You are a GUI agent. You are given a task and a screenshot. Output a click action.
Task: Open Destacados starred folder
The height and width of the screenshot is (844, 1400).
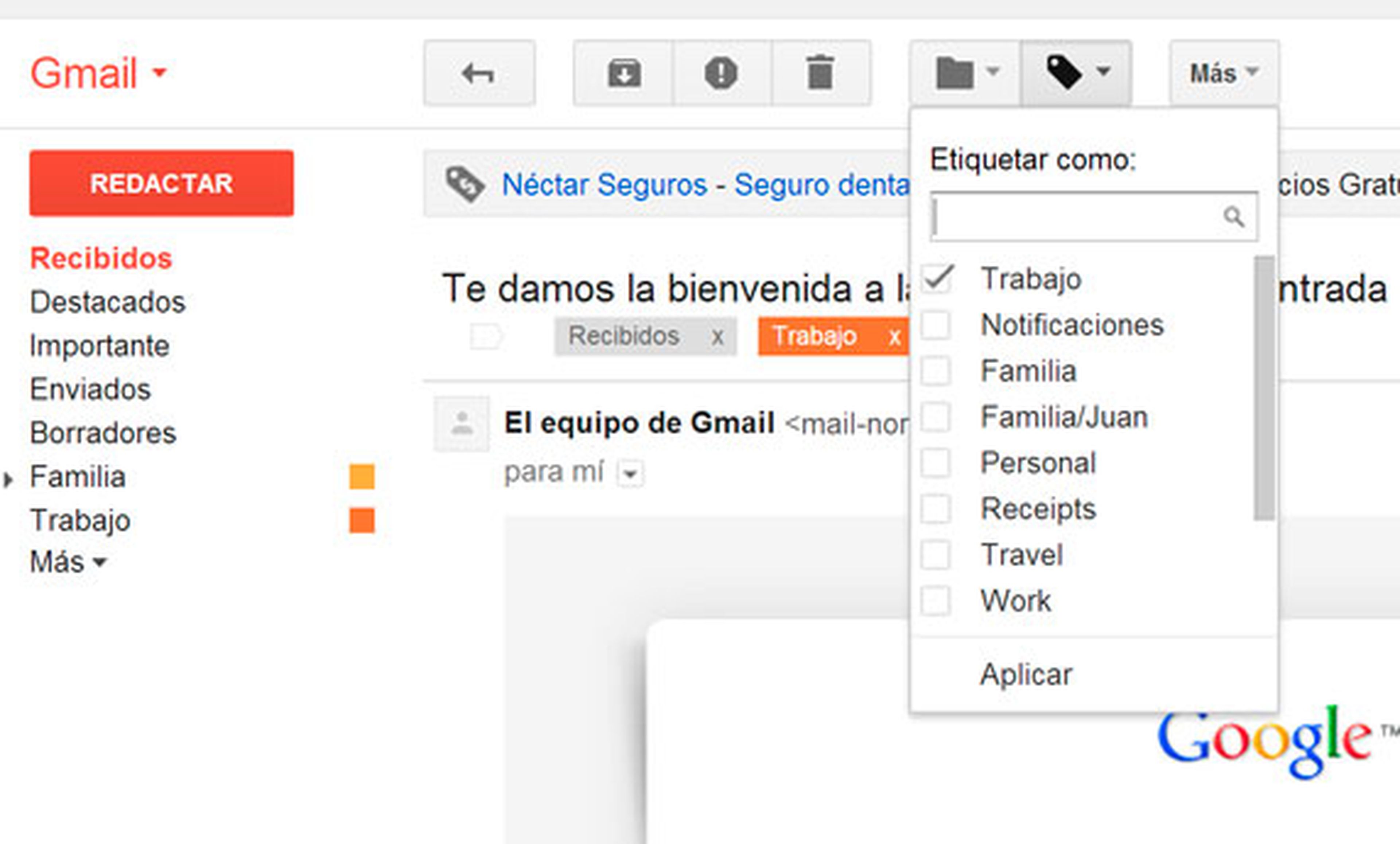point(108,302)
